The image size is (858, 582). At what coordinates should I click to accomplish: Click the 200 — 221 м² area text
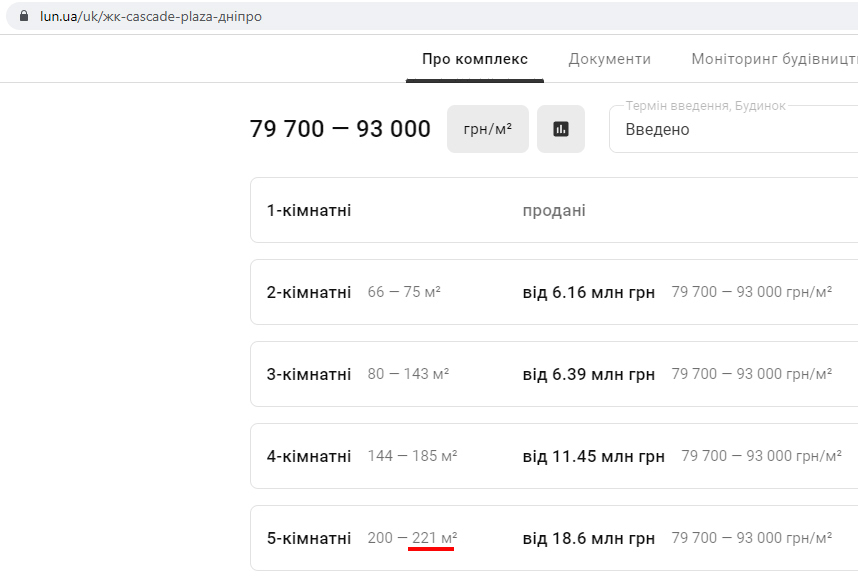(412, 538)
